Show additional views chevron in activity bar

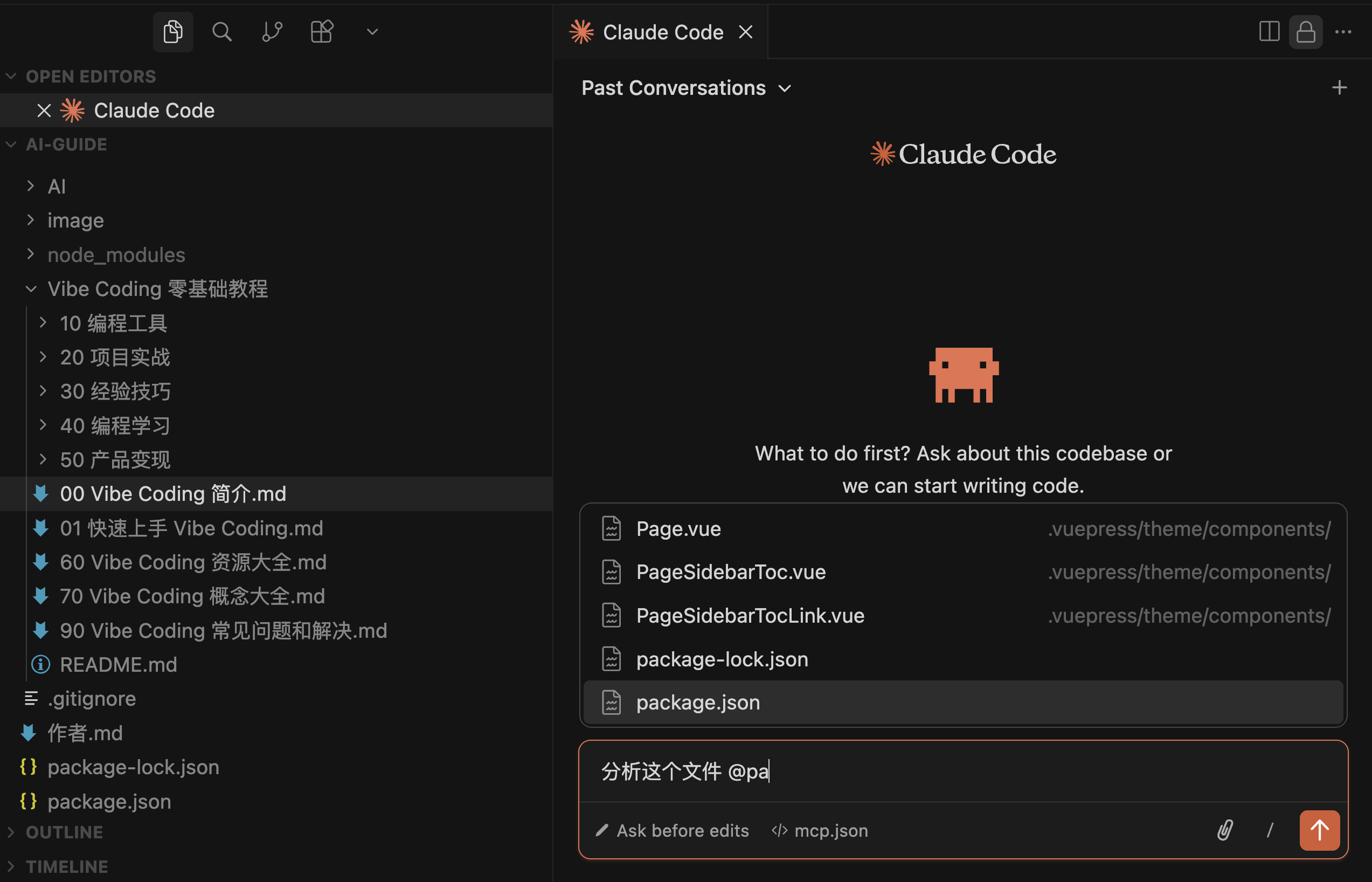[372, 31]
